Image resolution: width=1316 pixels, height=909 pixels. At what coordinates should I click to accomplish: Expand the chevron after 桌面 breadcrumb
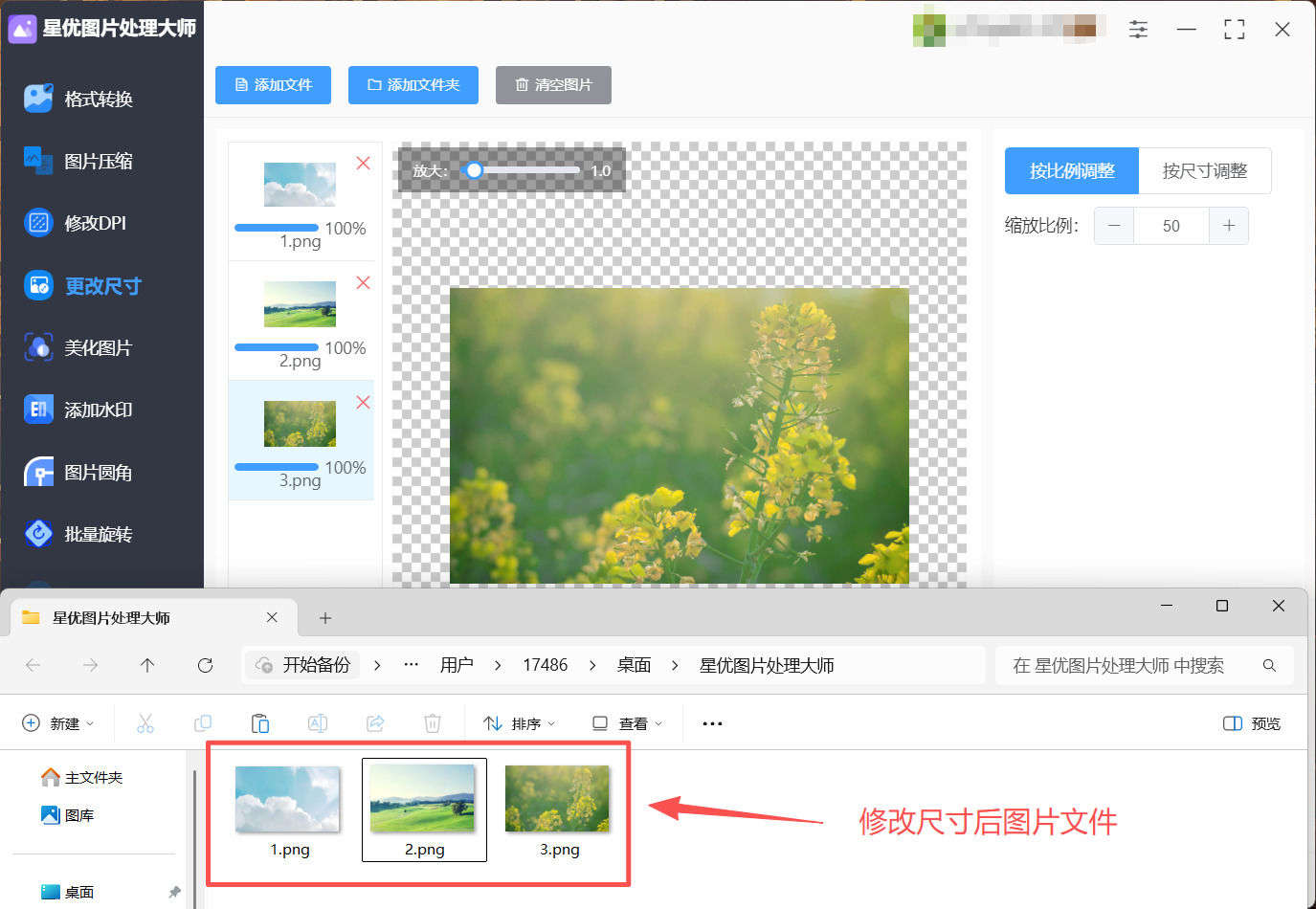(675, 665)
